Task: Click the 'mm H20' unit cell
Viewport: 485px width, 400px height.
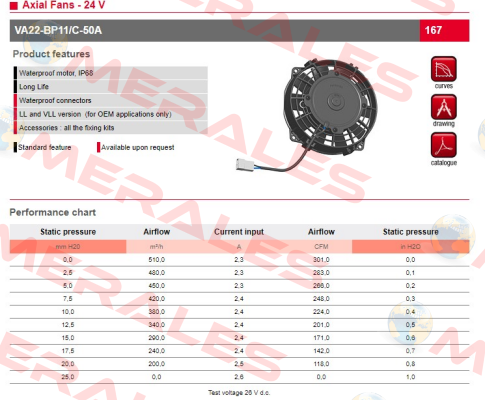Action: coord(68,247)
